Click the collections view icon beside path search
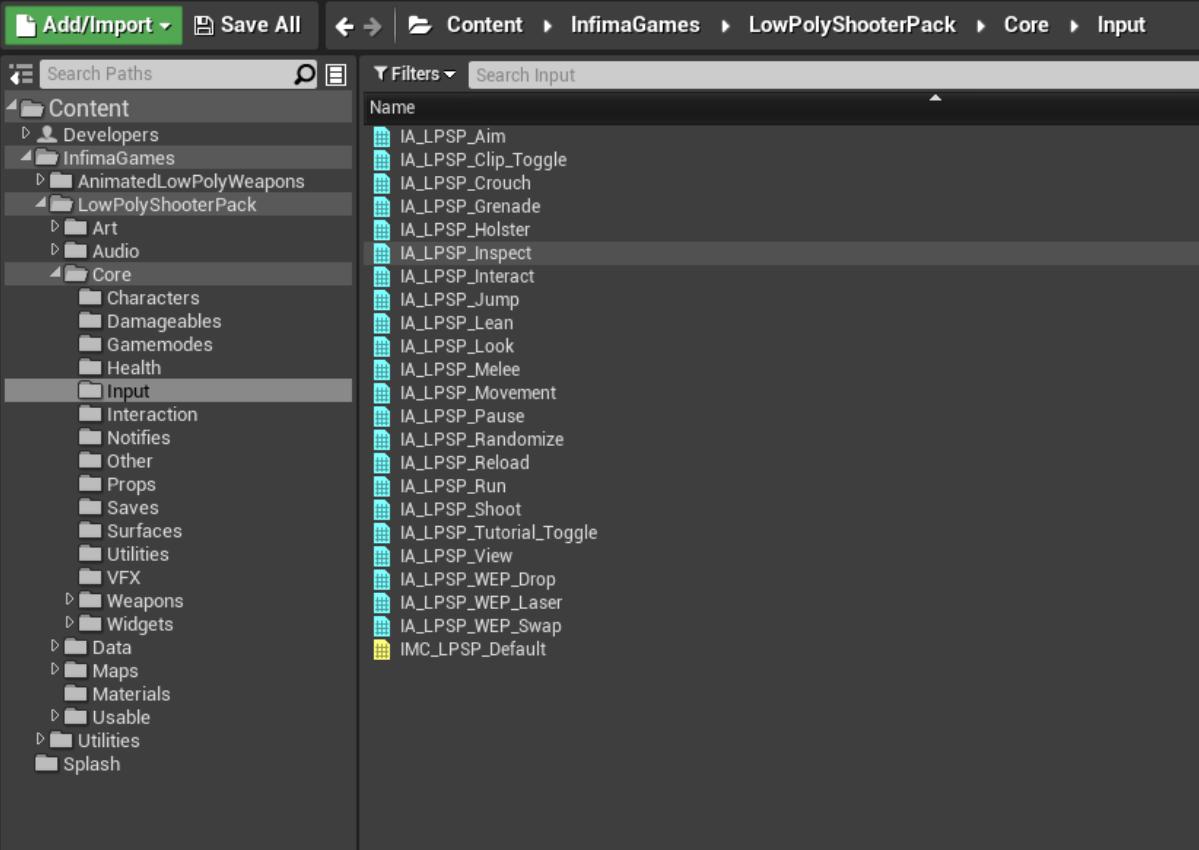Image resolution: width=1199 pixels, height=850 pixels. (x=336, y=74)
